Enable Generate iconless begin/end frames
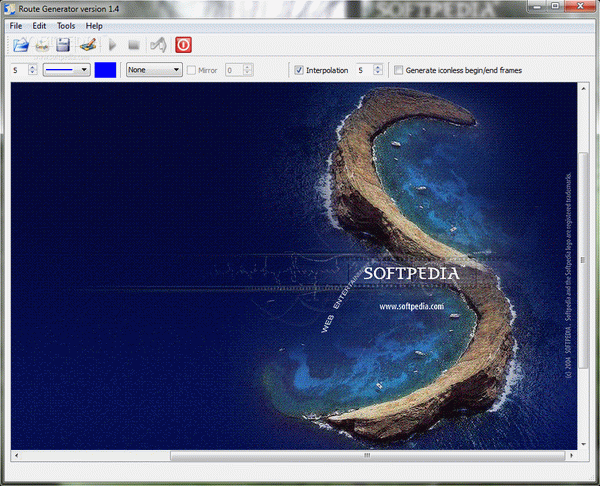The height and width of the screenshot is (486, 600). (x=399, y=71)
